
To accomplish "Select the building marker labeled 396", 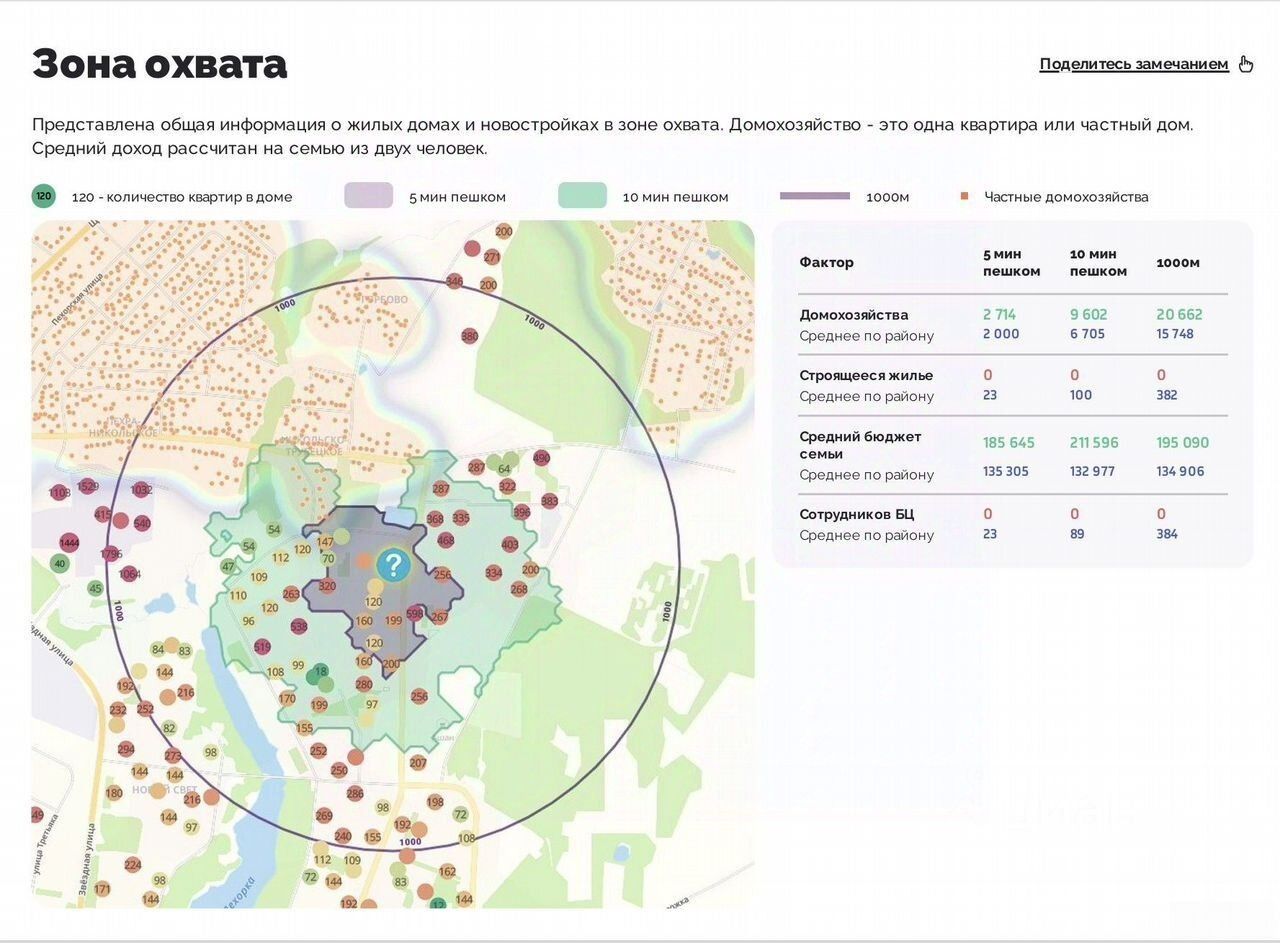I will [x=522, y=512].
